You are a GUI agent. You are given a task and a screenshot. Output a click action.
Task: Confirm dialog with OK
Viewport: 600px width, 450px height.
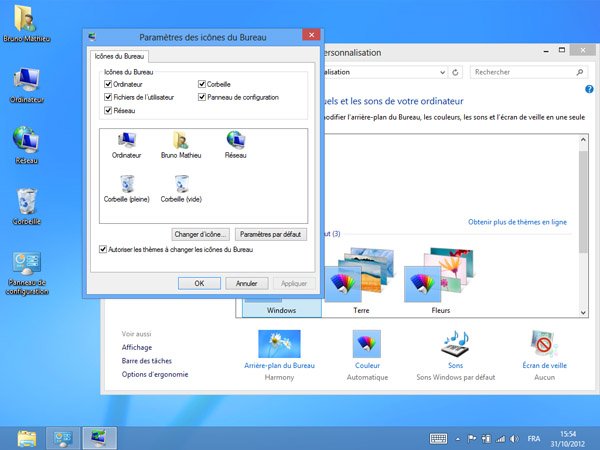[x=199, y=284]
